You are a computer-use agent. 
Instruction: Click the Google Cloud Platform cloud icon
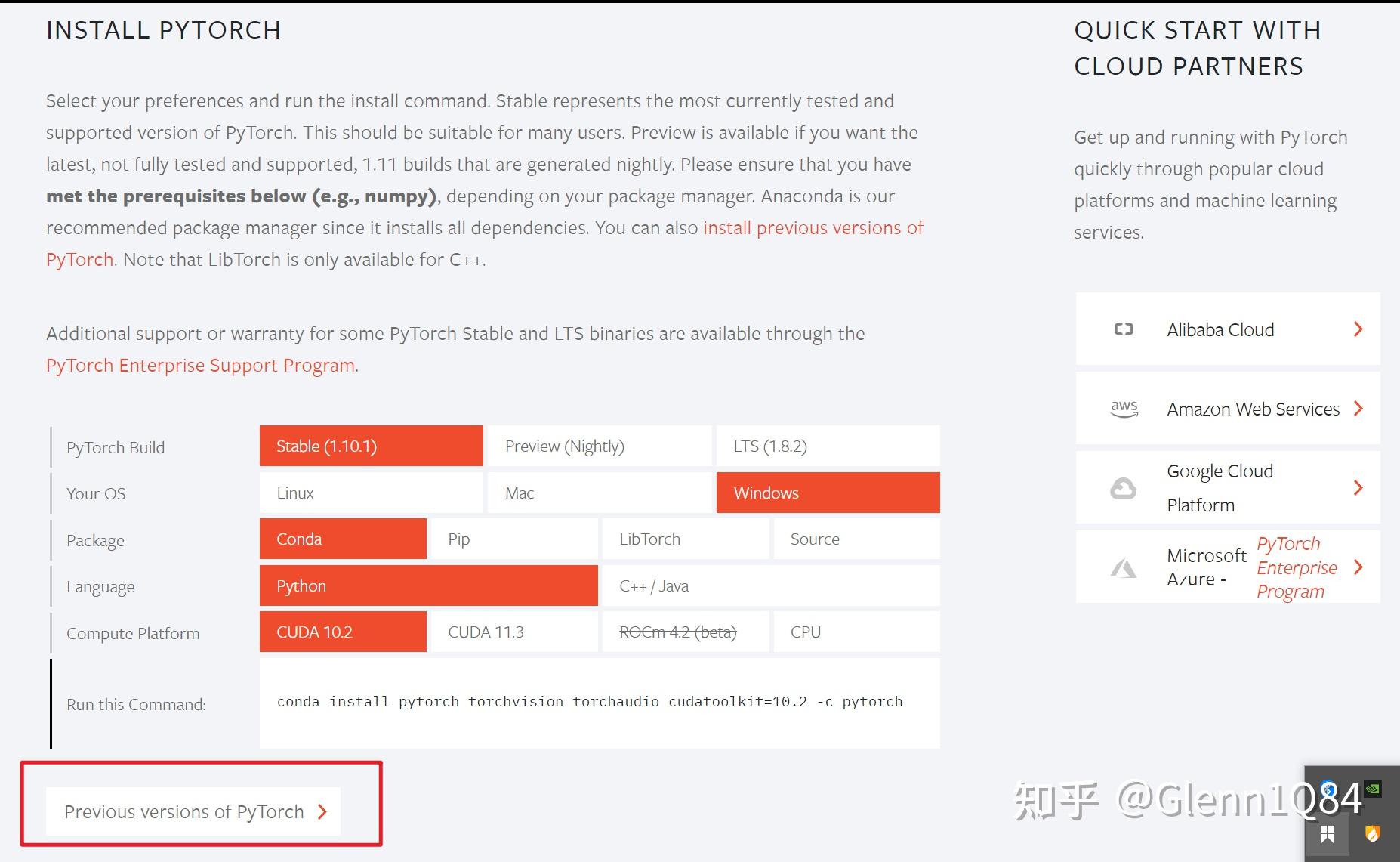[x=1124, y=488]
